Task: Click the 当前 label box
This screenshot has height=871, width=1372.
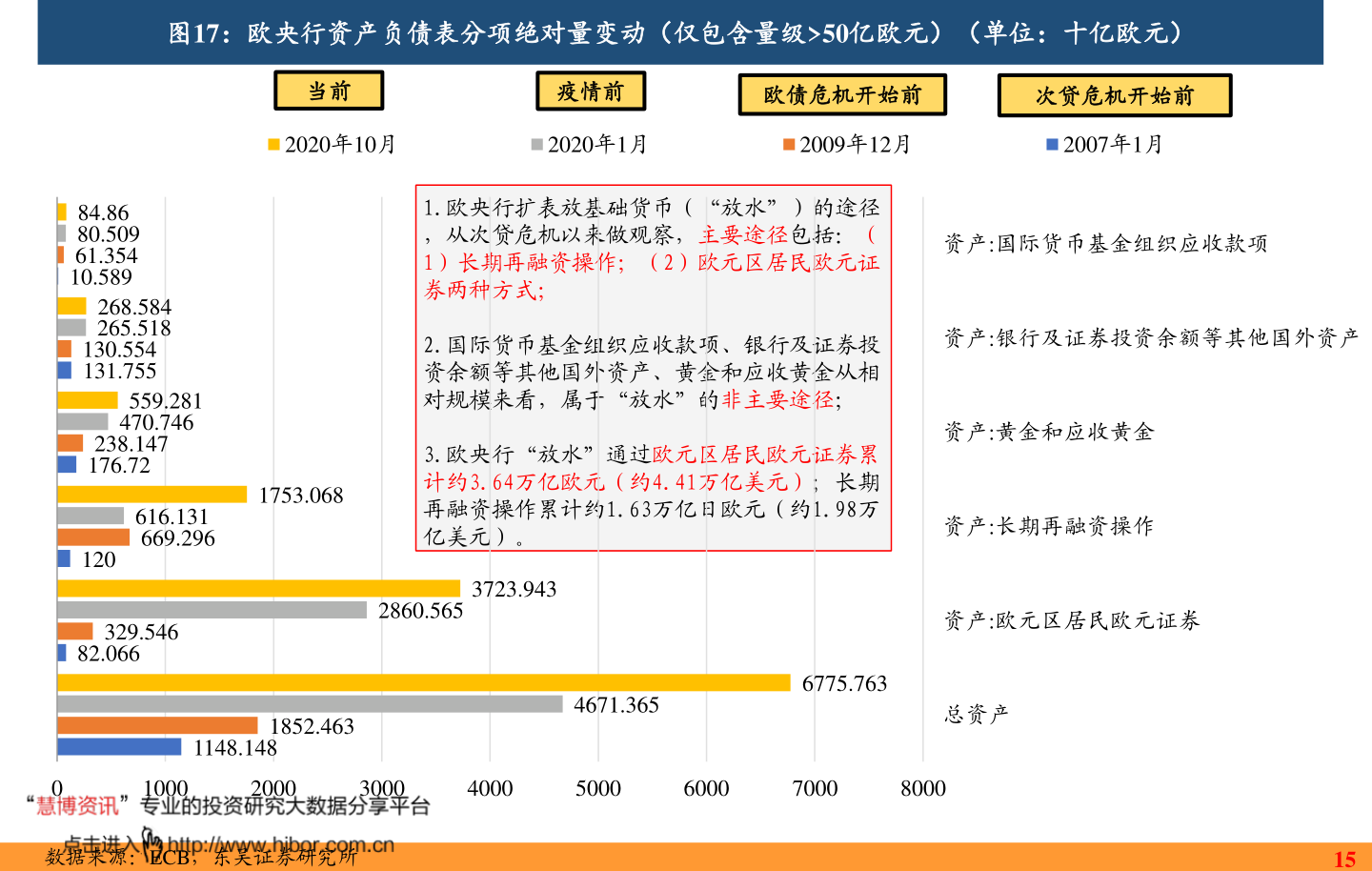Action: (x=329, y=91)
